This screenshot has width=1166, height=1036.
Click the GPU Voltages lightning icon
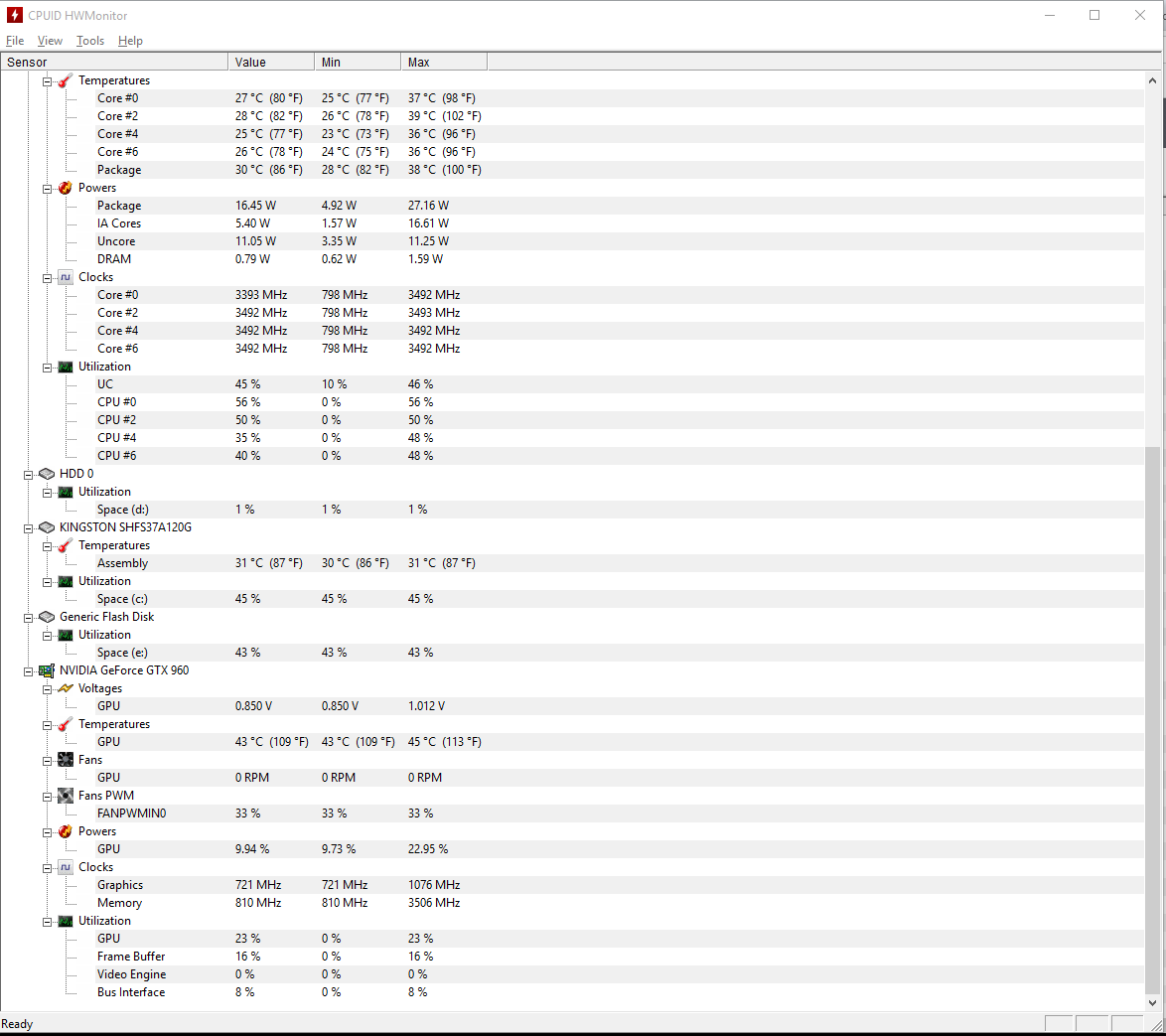[x=66, y=688]
